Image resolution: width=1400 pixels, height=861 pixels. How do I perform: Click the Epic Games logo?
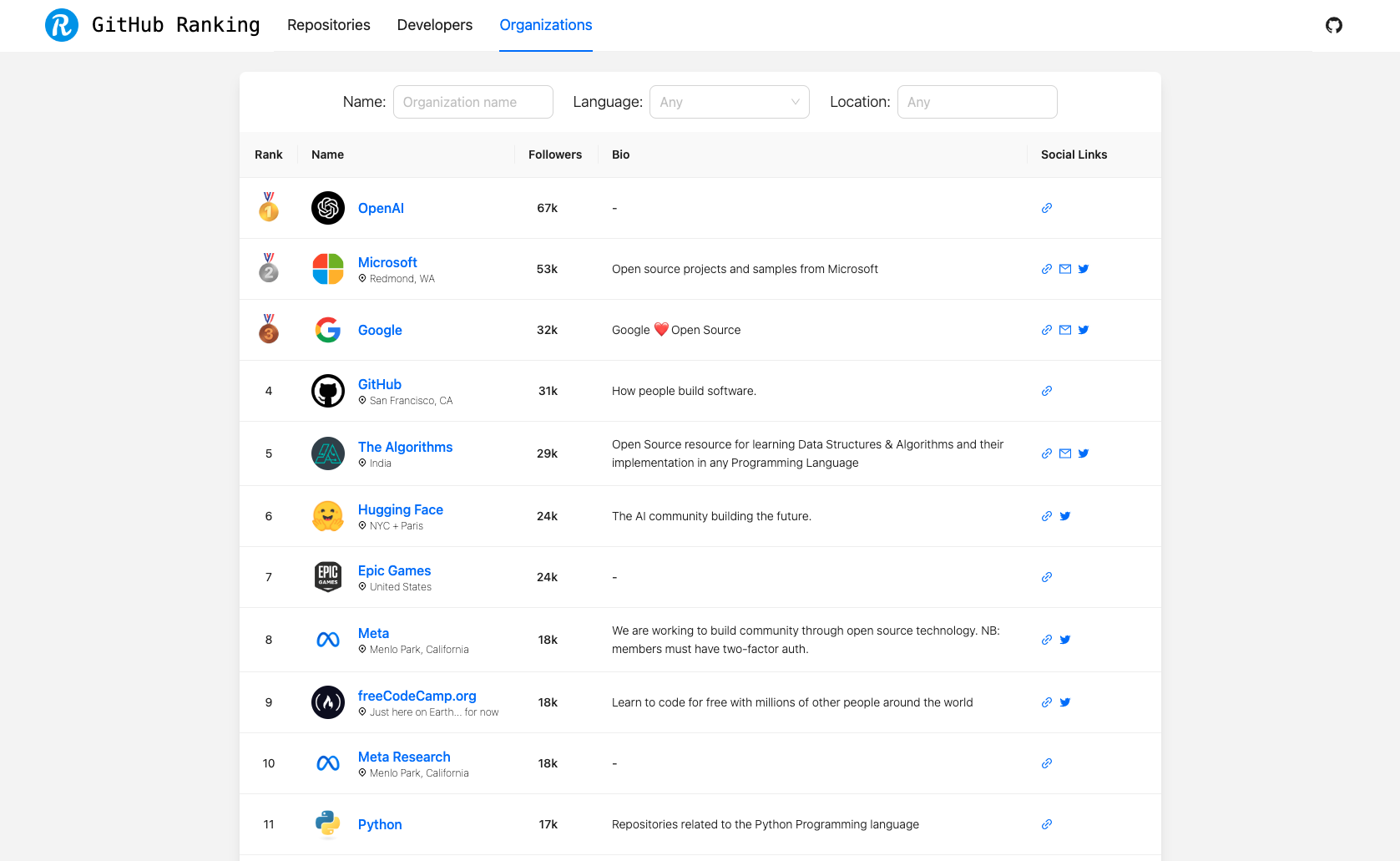coord(327,576)
